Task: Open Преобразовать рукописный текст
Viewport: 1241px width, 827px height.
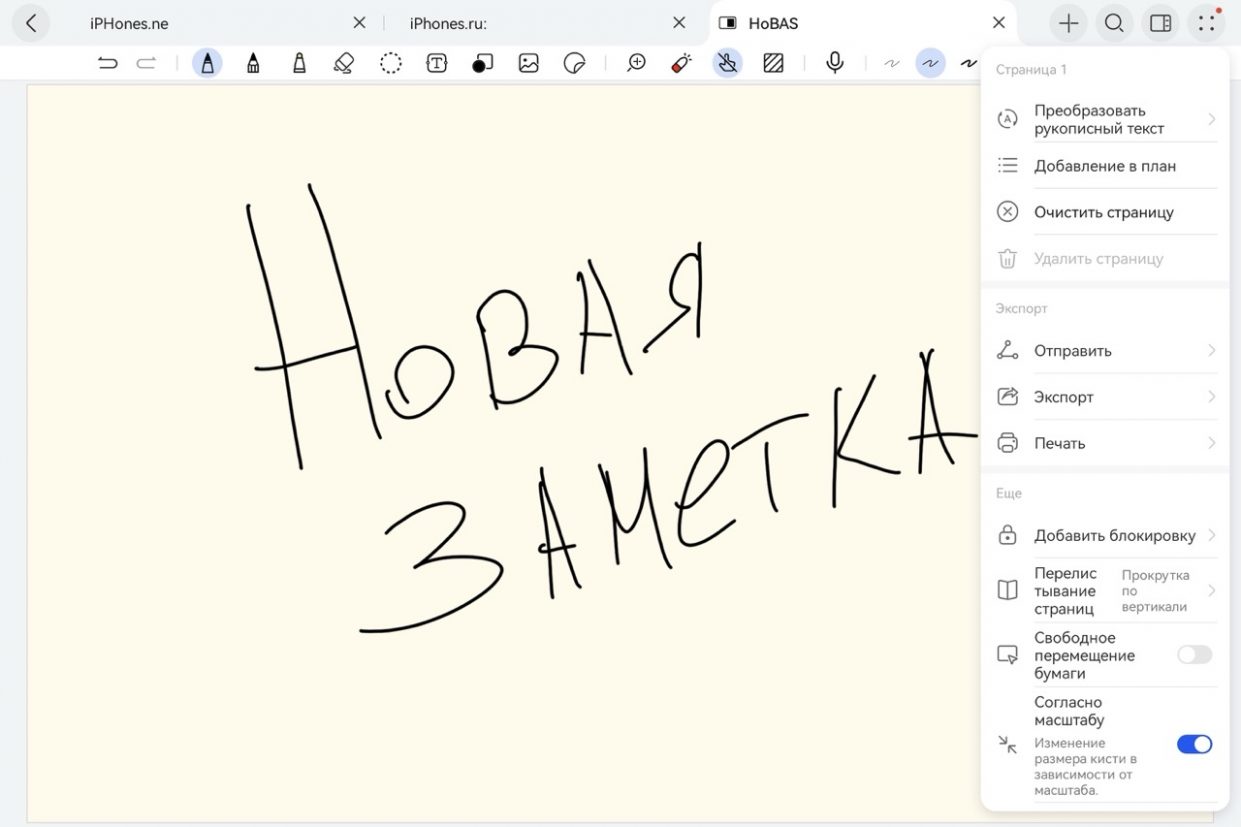Action: (1105, 120)
